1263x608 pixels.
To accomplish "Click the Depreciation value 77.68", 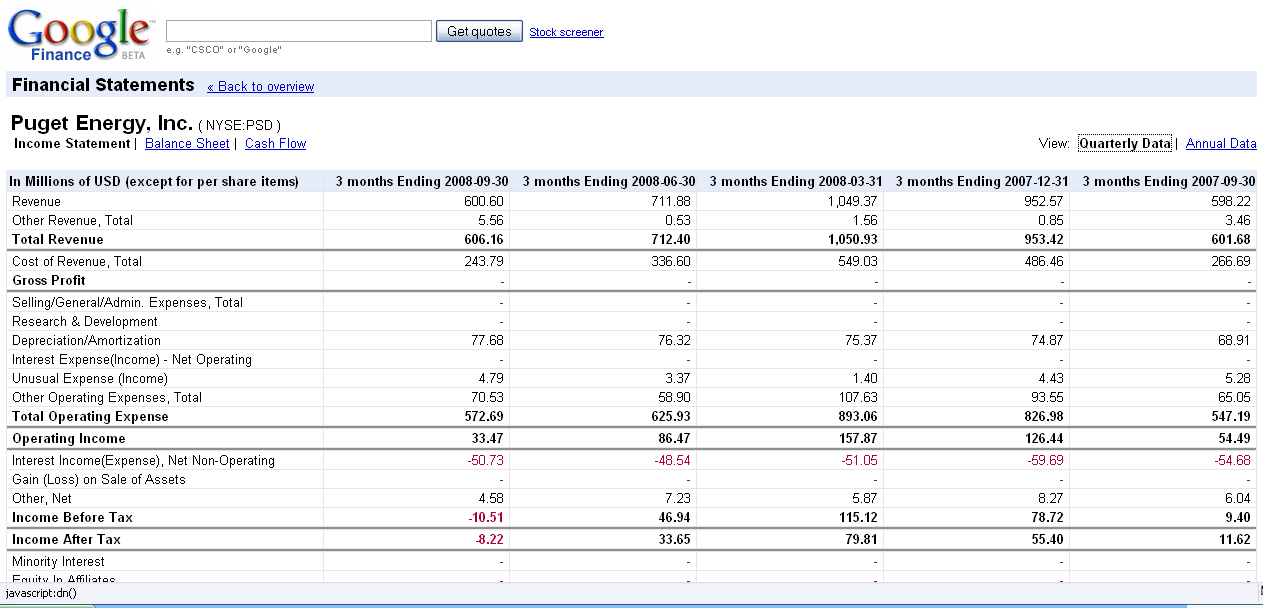I will [x=488, y=340].
